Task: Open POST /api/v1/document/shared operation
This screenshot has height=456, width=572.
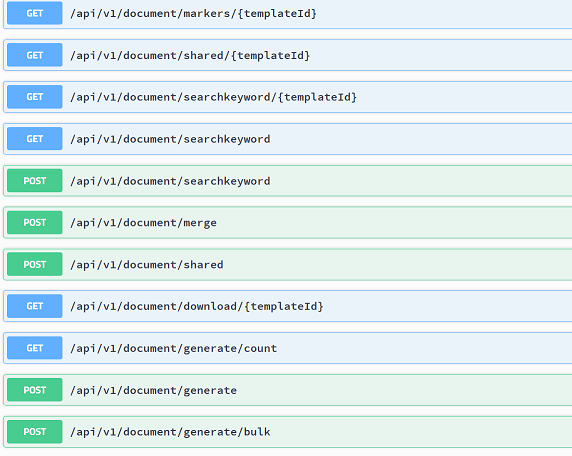Action: [x=288, y=264]
